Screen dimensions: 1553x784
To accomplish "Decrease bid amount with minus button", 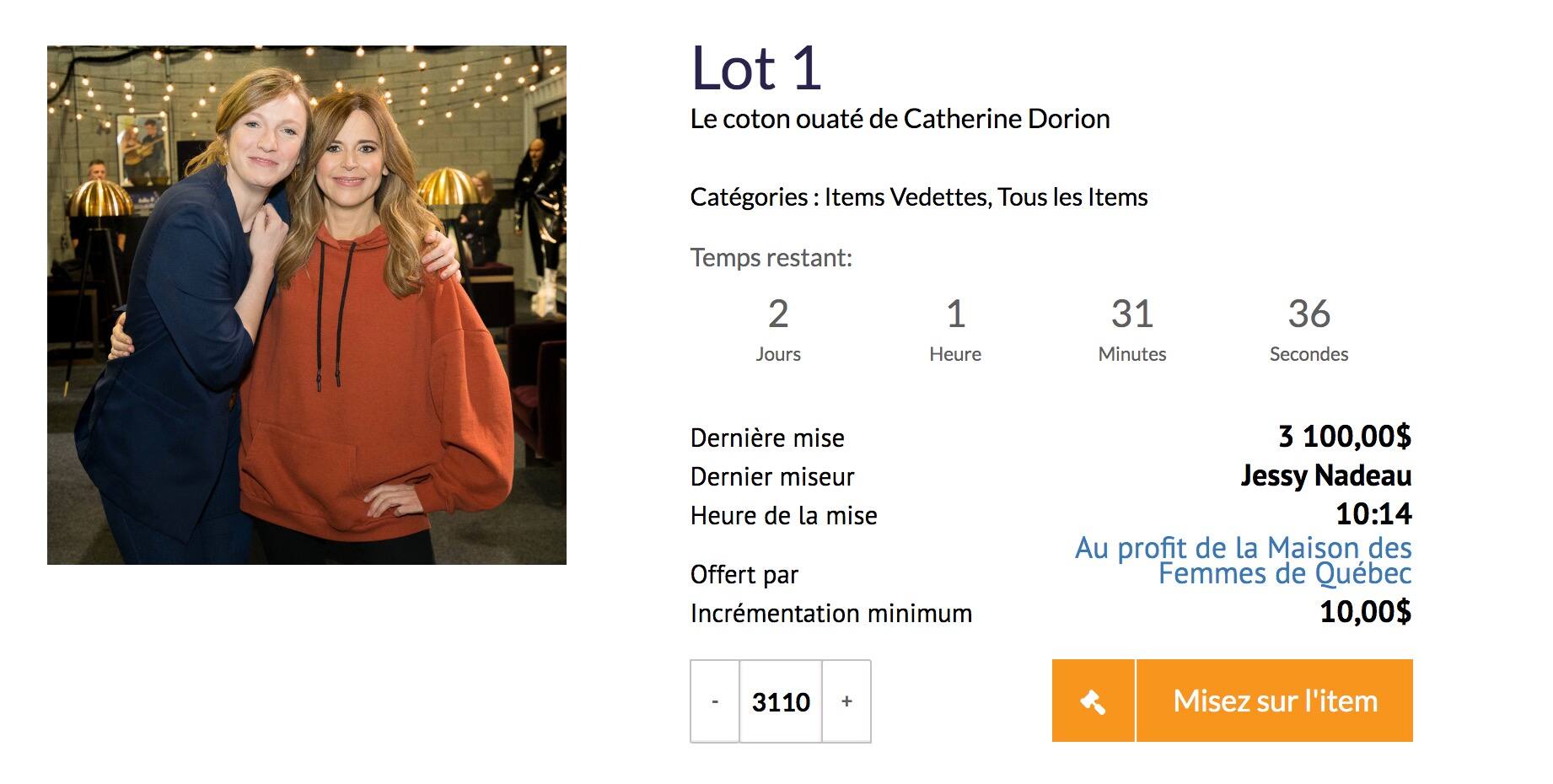I will [715, 701].
